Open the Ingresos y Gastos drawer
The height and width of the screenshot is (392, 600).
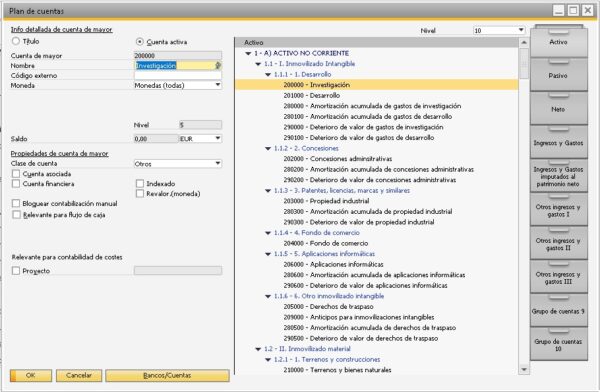coord(558,143)
